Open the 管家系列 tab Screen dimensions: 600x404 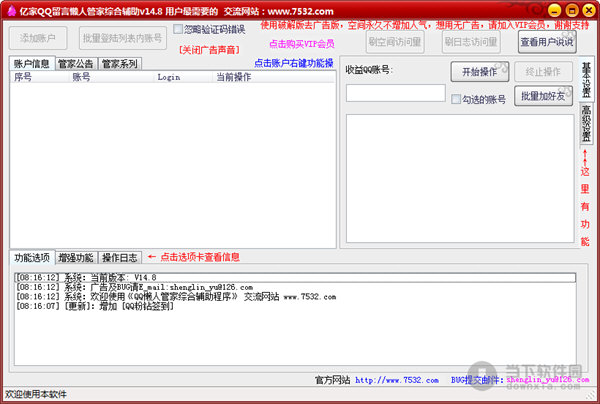point(120,64)
